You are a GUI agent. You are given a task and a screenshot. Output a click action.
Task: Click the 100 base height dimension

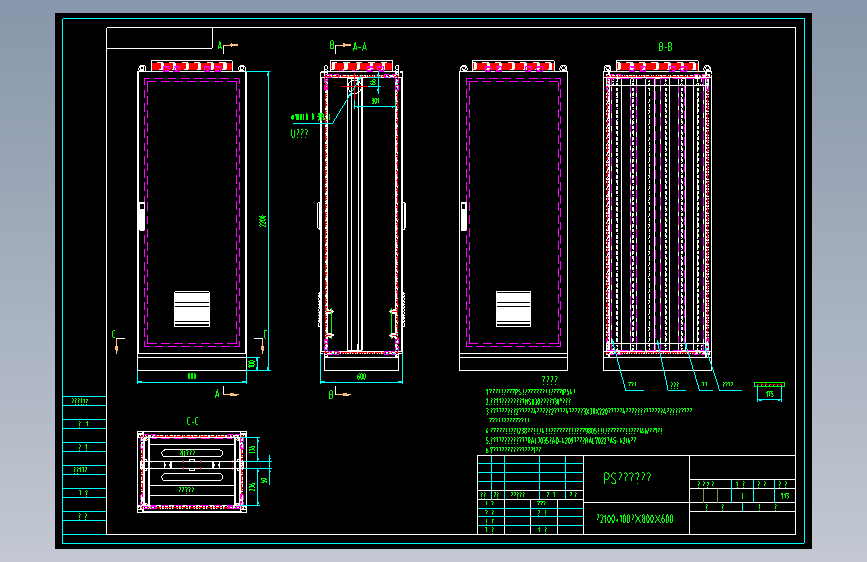(x=252, y=363)
